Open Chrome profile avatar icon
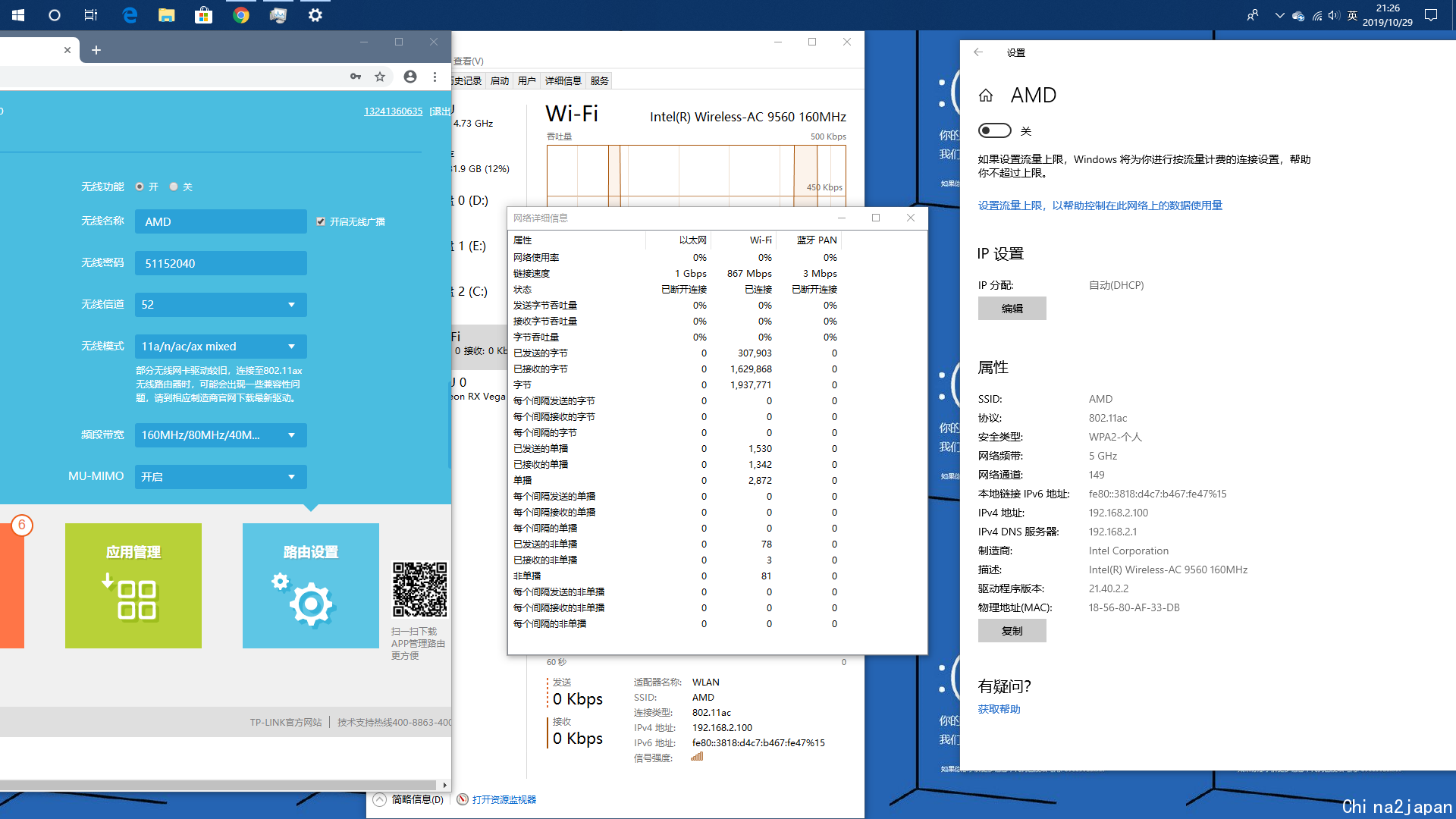Image resolution: width=1456 pixels, height=819 pixels. click(410, 77)
